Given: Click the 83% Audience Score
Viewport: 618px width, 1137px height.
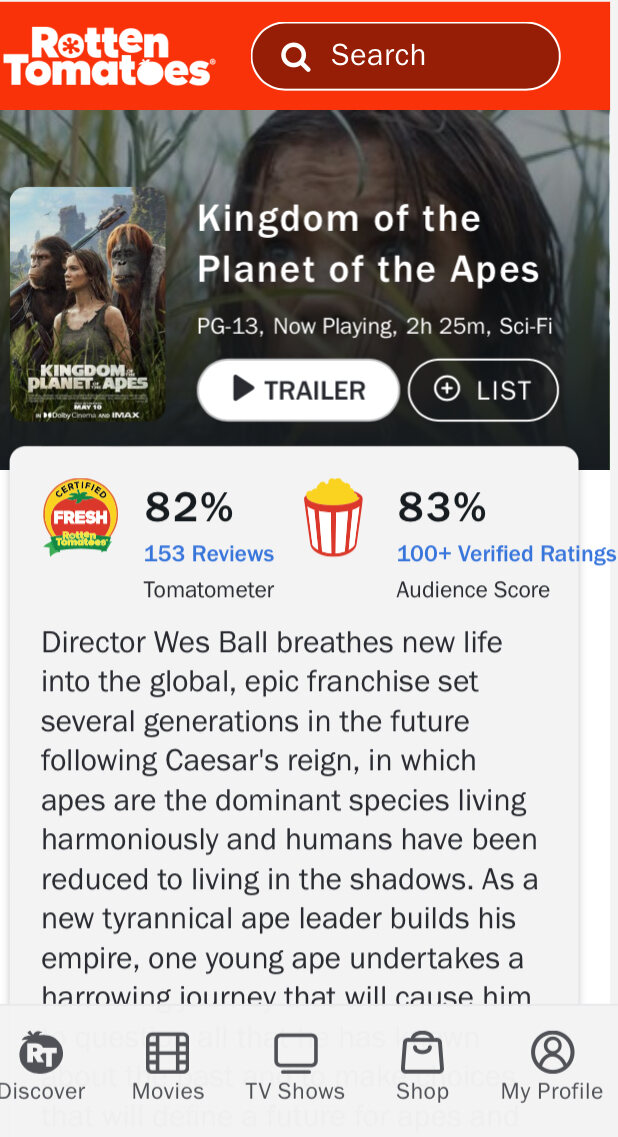Looking at the screenshot, I should coord(442,508).
